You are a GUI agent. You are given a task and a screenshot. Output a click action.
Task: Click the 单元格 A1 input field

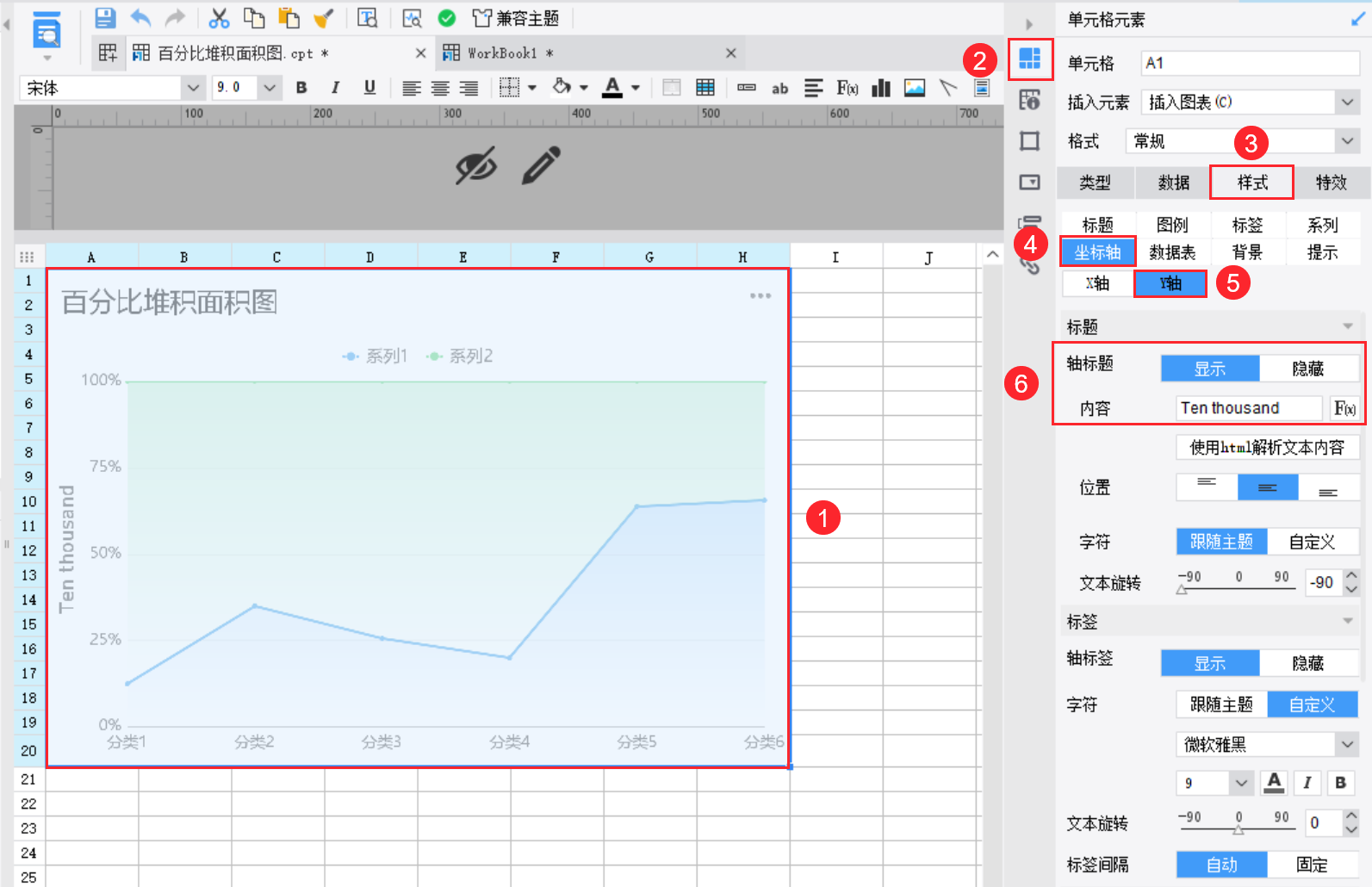click(1251, 63)
